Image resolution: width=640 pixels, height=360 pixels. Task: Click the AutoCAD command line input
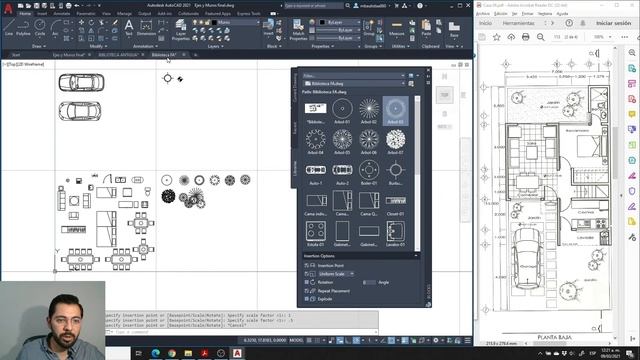coord(243,332)
